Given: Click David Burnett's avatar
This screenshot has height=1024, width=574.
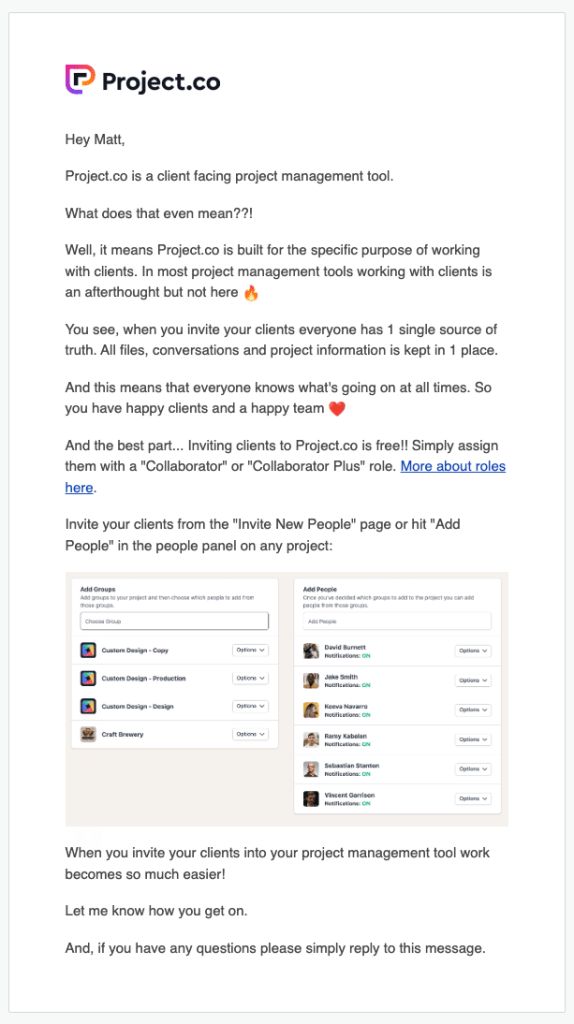Looking at the screenshot, I should (x=311, y=650).
